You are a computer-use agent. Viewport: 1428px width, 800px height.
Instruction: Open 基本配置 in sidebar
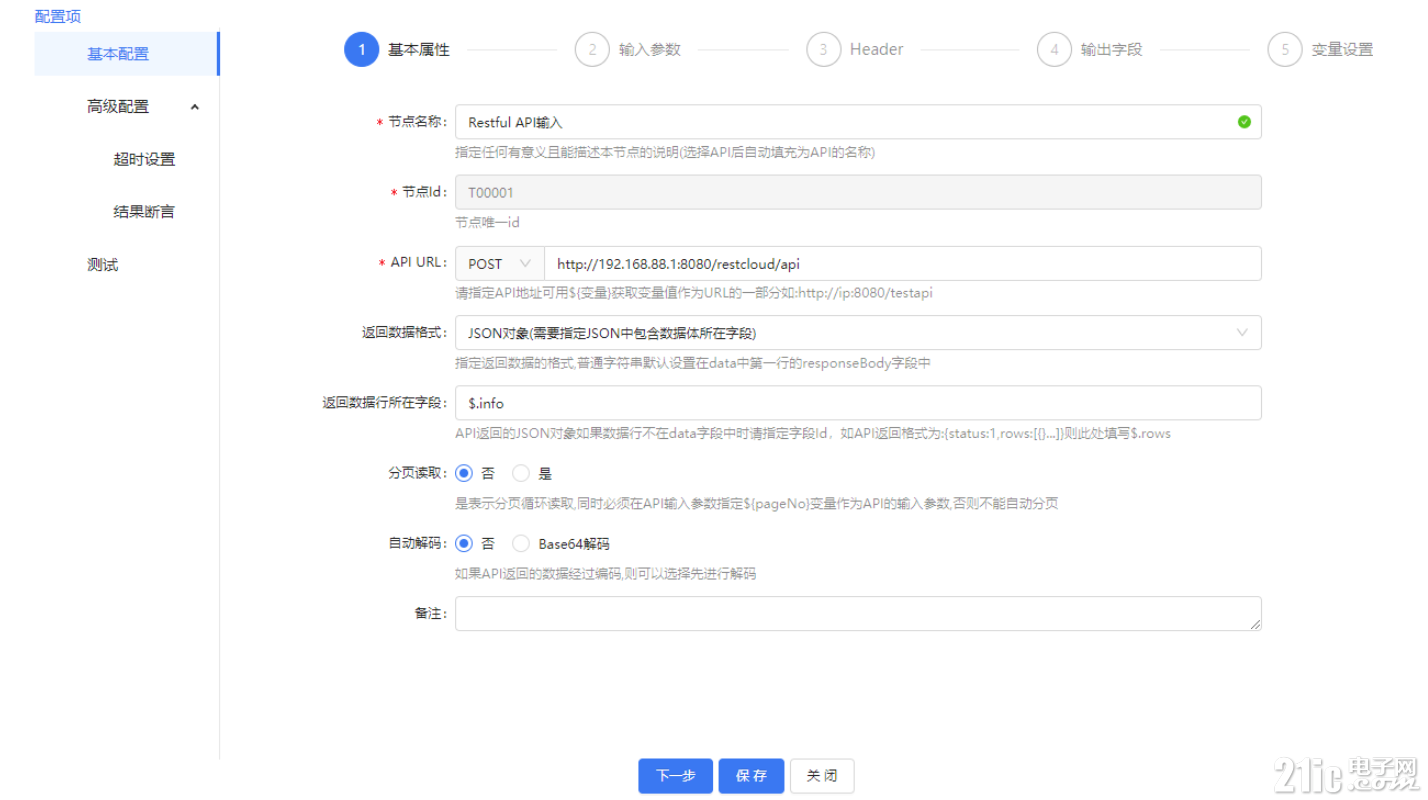[x=126, y=54]
